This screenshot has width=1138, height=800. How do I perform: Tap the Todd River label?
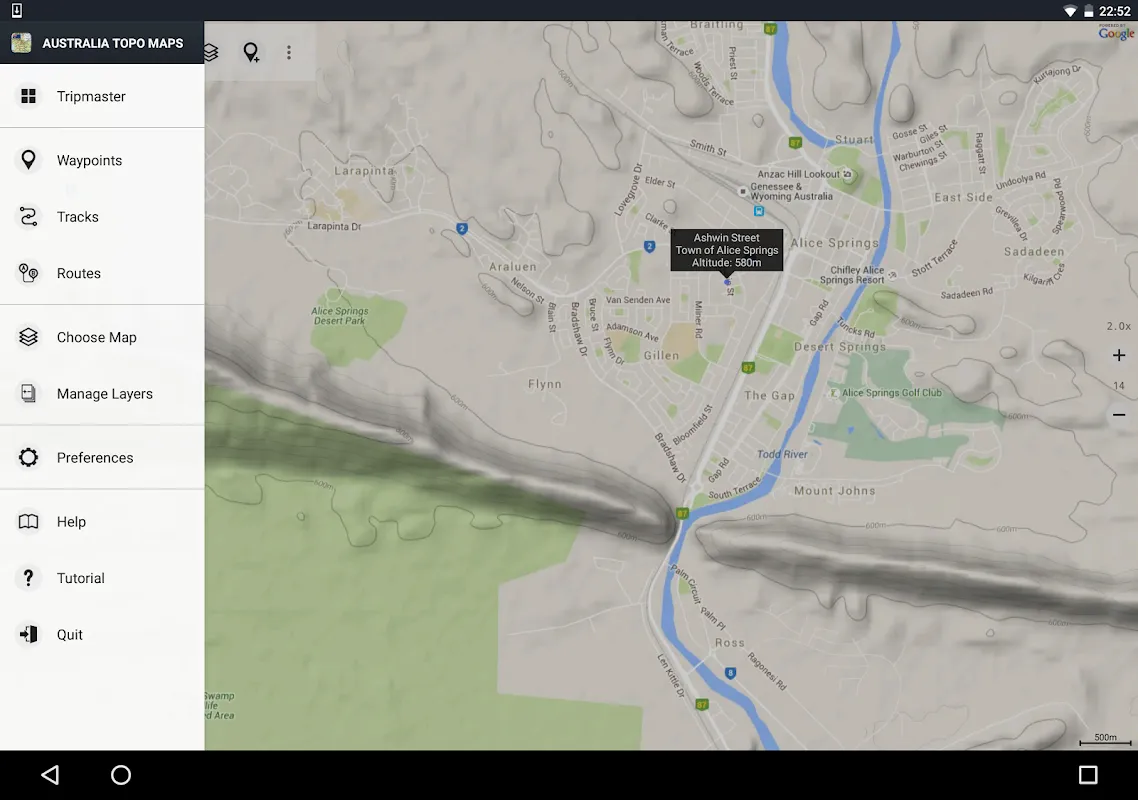coord(782,454)
